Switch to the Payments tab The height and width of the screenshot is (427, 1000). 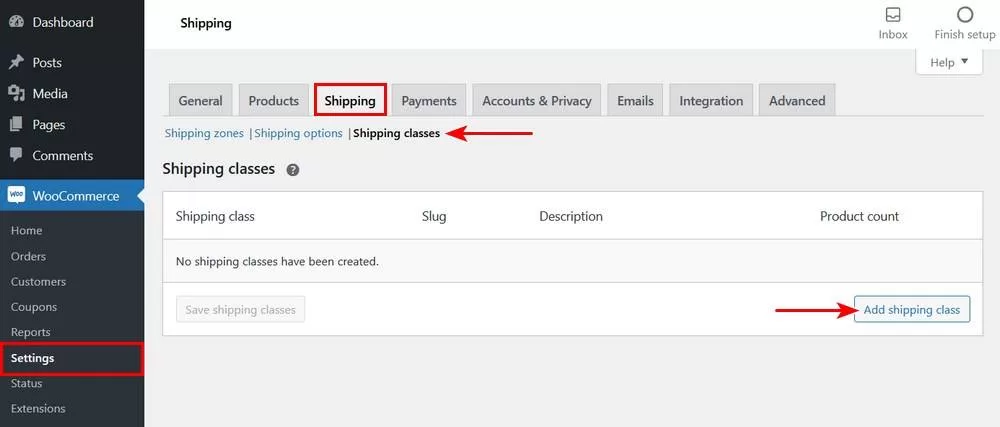click(429, 100)
